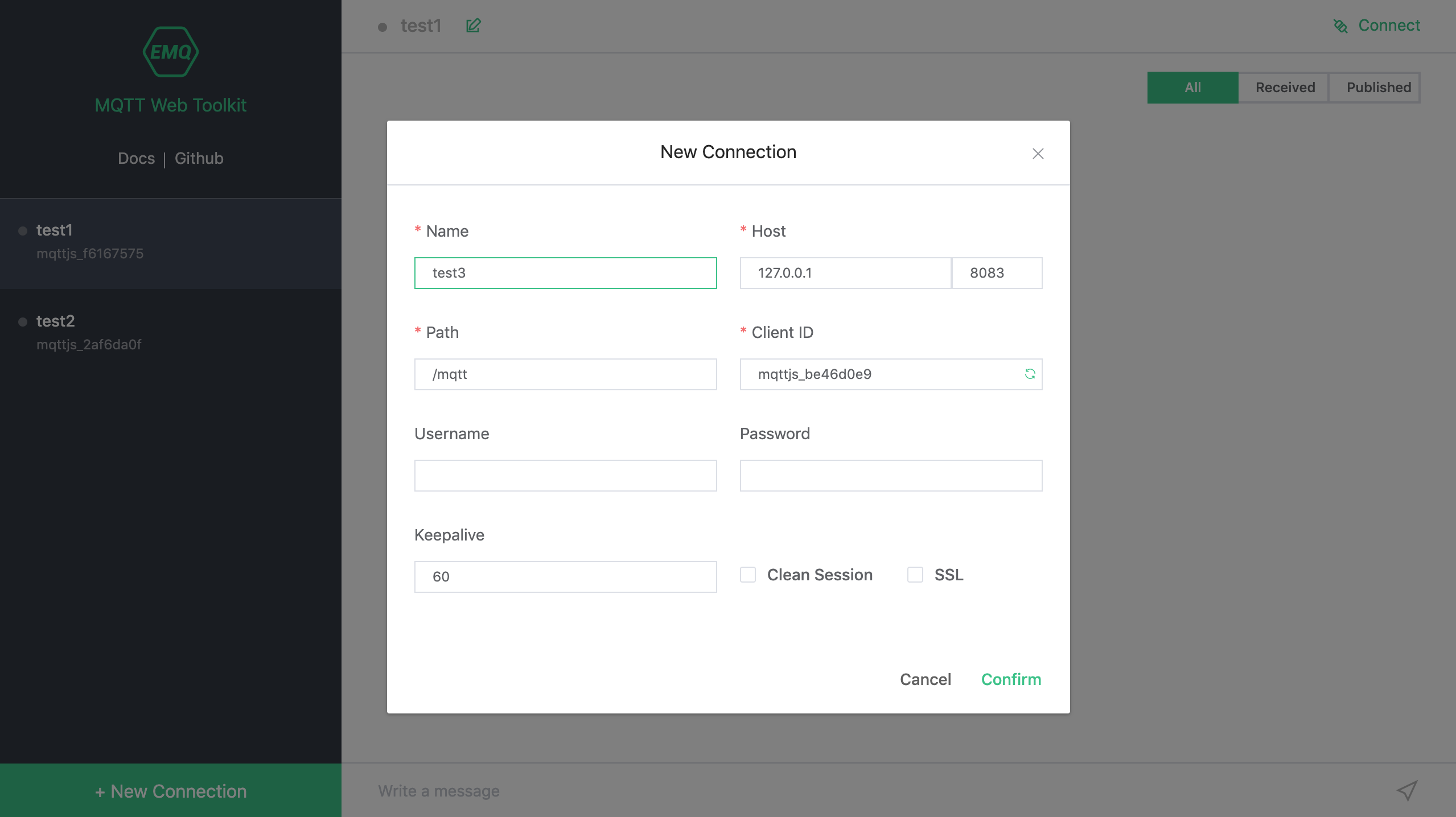
Task: Open the Docs link
Action: [136, 158]
